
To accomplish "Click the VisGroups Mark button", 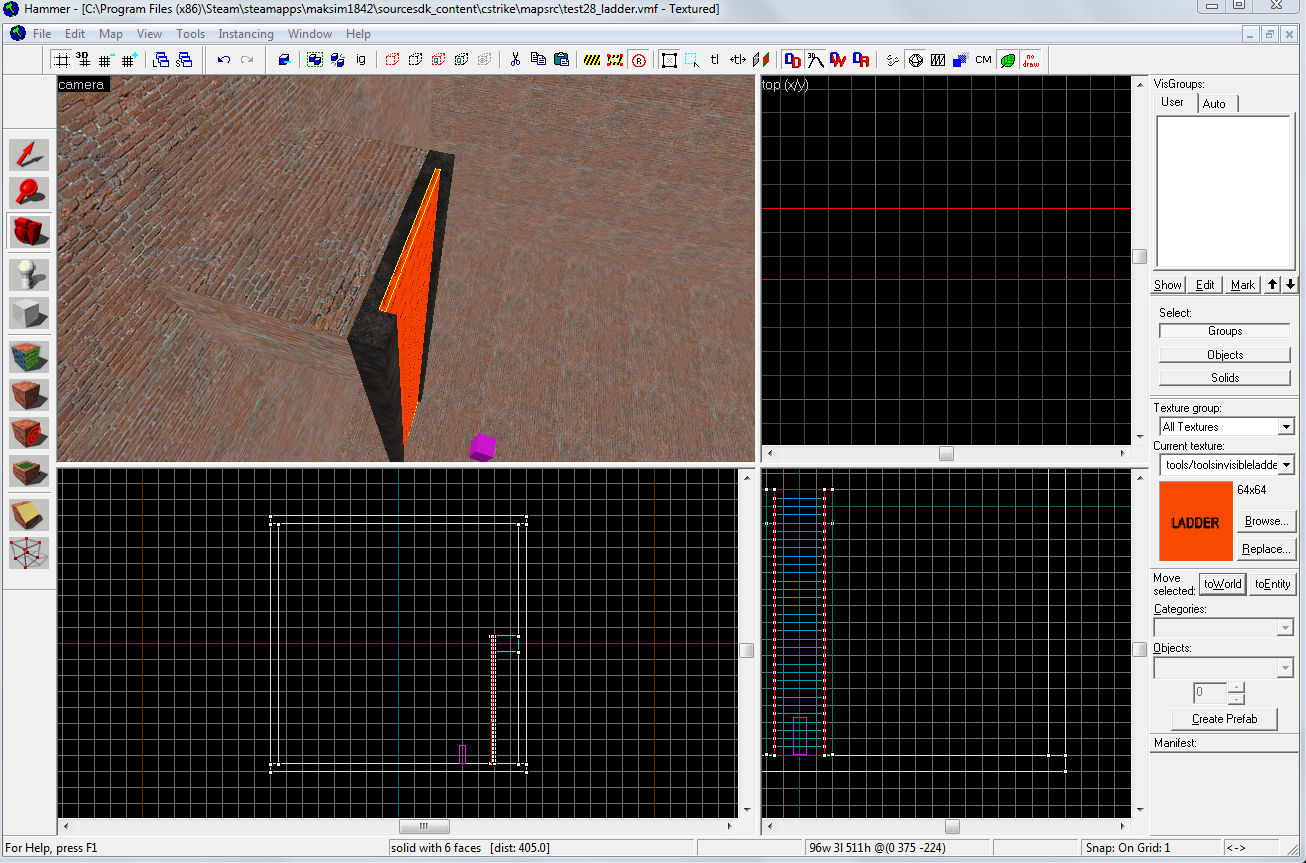I will [x=1243, y=285].
